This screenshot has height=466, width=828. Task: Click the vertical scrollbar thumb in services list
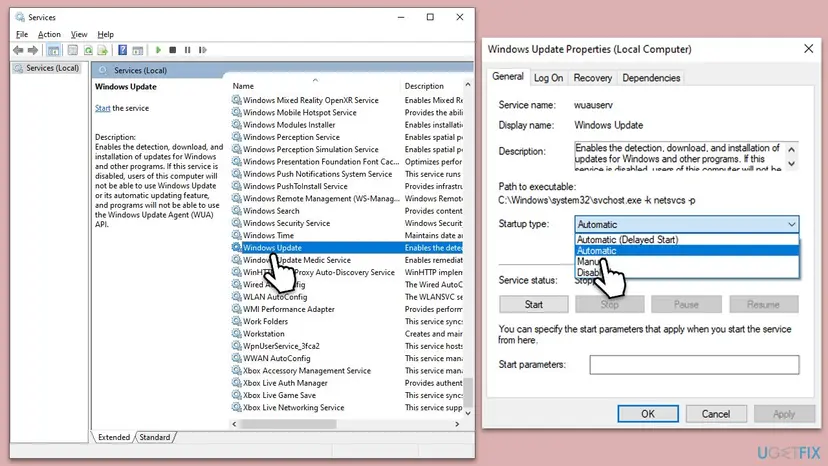467,393
